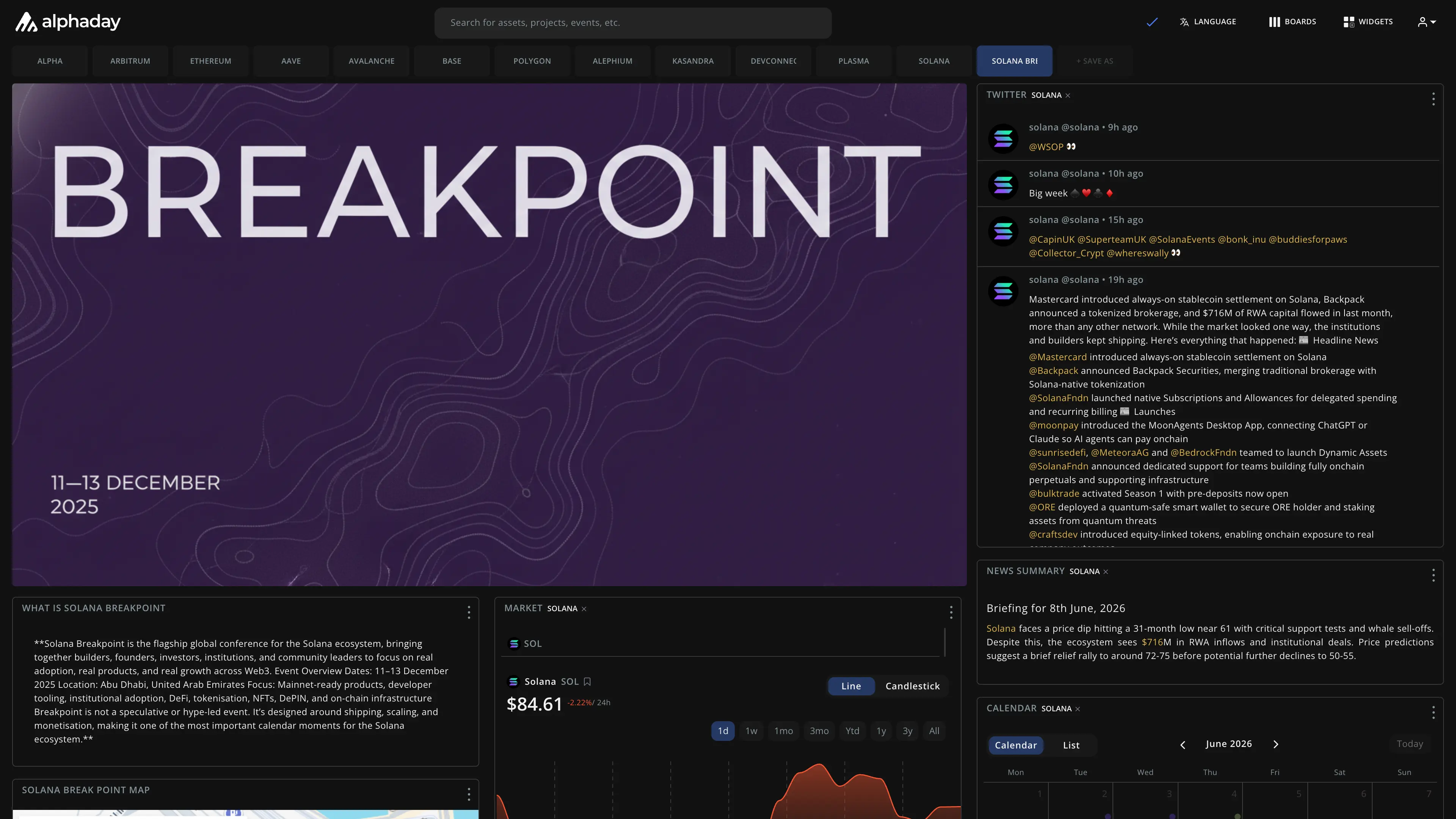
Task: Click the SOL coin search field
Action: point(720,644)
